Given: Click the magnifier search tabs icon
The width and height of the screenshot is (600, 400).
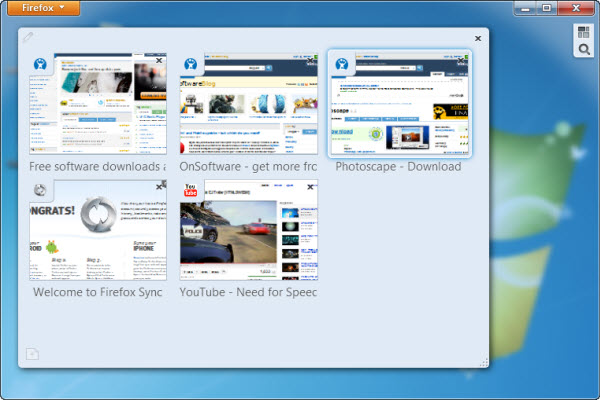Looking at the screenshot, I should pyautogui.click(x=583, y=49).
